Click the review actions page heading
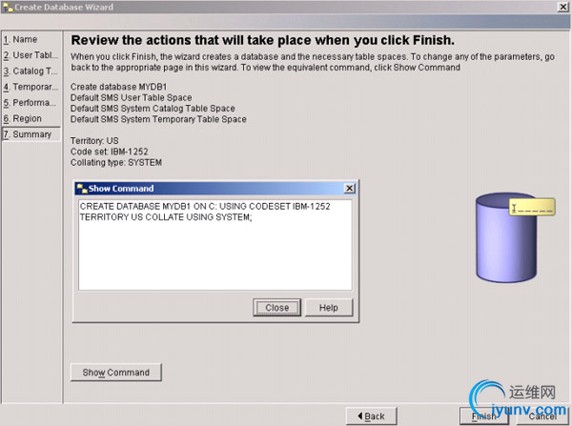Screen dimensions: 572x426 (x=263, y=40)
